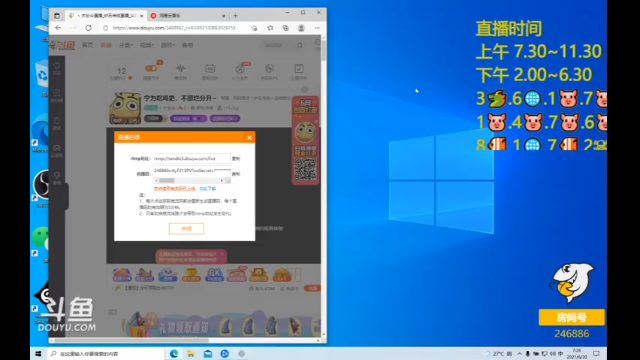
Task: Click the number 12 stat in streamer toolbar
Action: (121, 71)
